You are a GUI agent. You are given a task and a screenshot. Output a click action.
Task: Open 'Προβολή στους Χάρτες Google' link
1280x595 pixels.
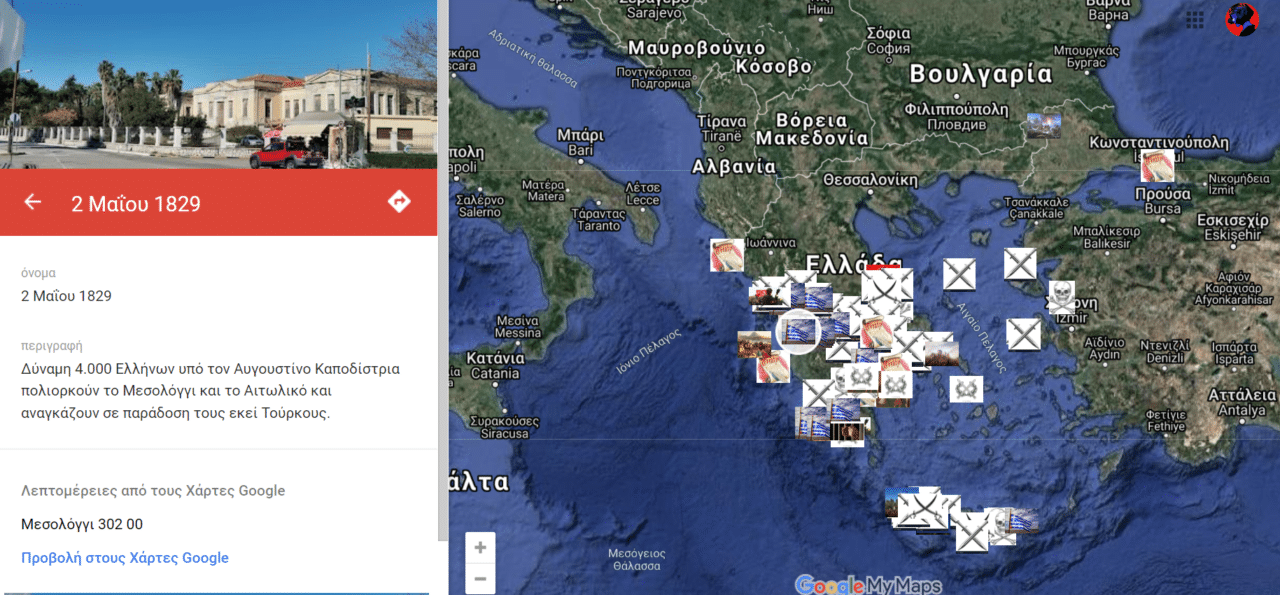(x=125, y=558)
